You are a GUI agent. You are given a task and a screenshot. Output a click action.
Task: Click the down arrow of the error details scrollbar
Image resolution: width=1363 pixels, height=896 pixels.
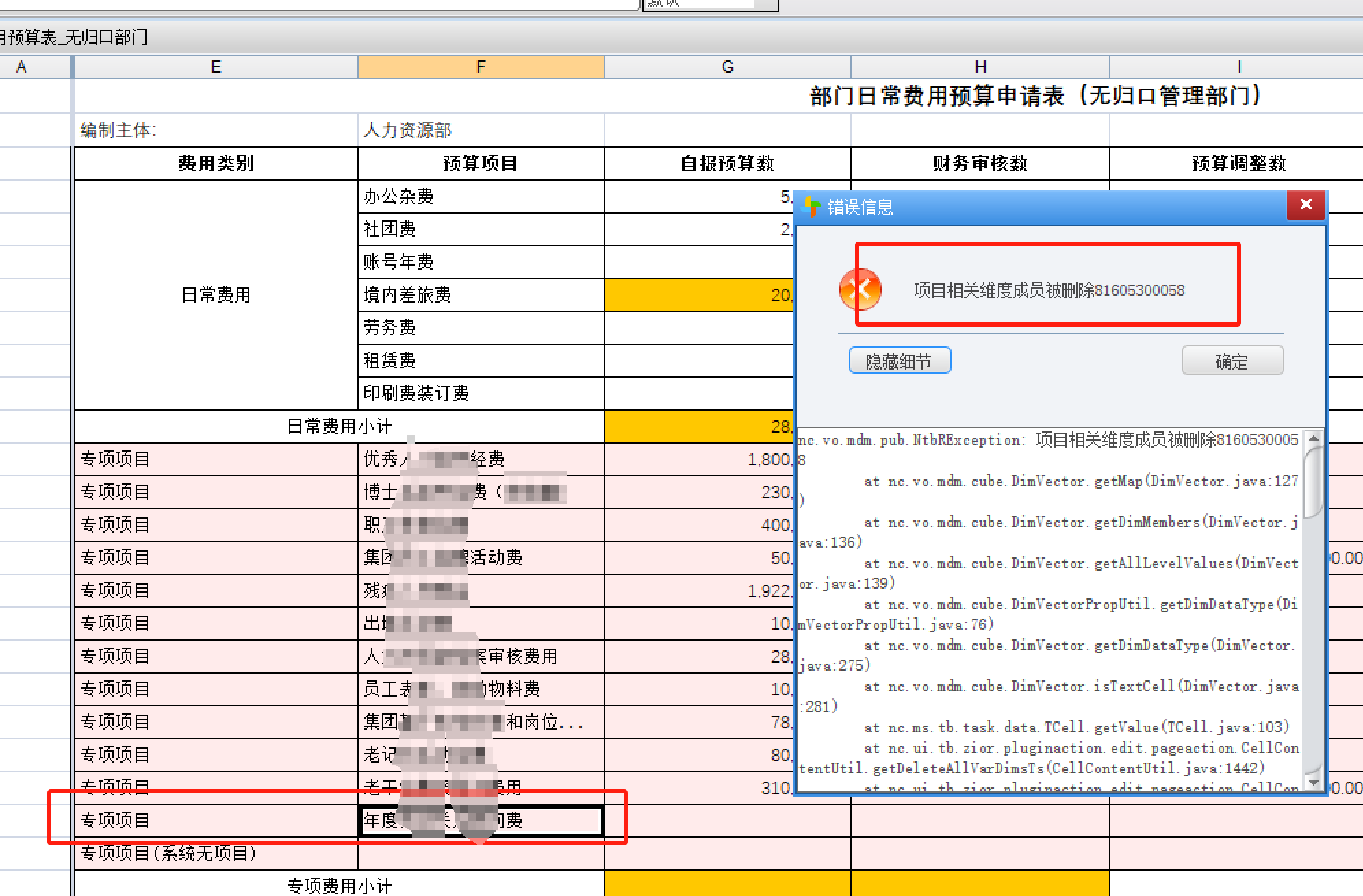click(x=1315, y=782)
